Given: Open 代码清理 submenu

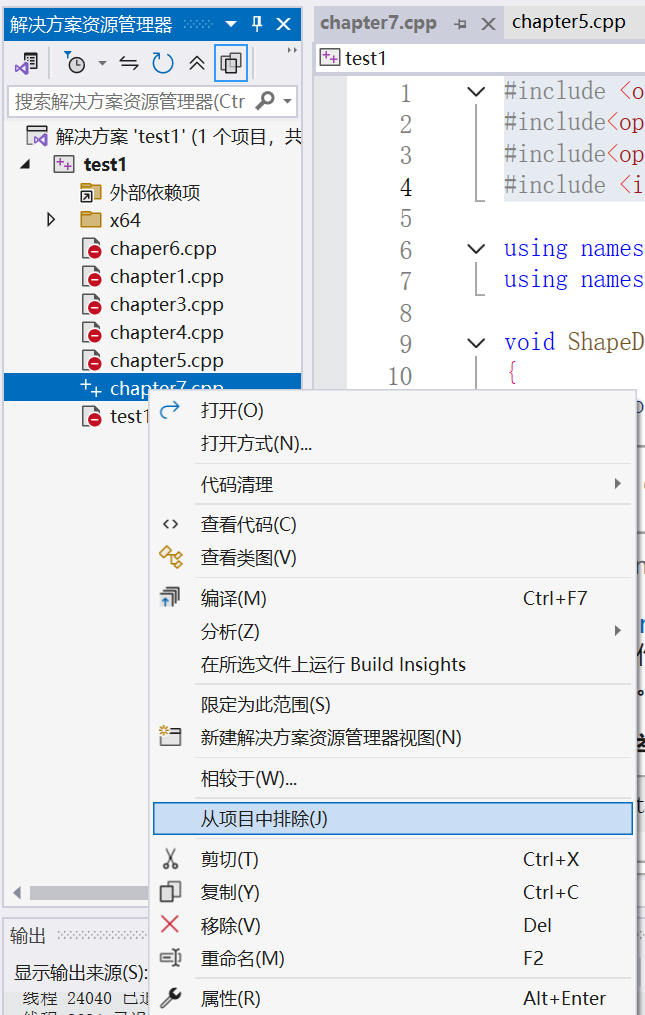Looking at the screenshot, I should pyautogui.click(x=392, y=484).
